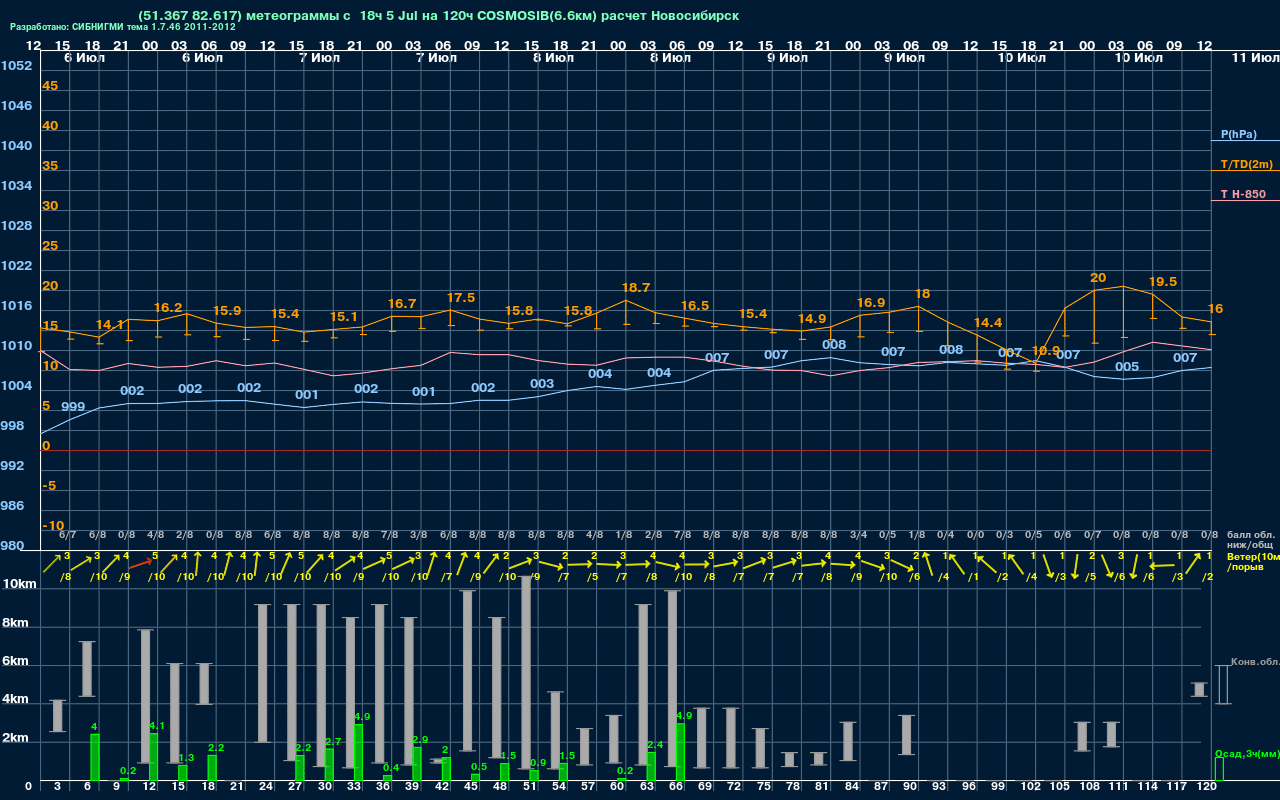Click the T H-850 legend label
This screenshot has height=800, width=1280.
click(1242, 194)
